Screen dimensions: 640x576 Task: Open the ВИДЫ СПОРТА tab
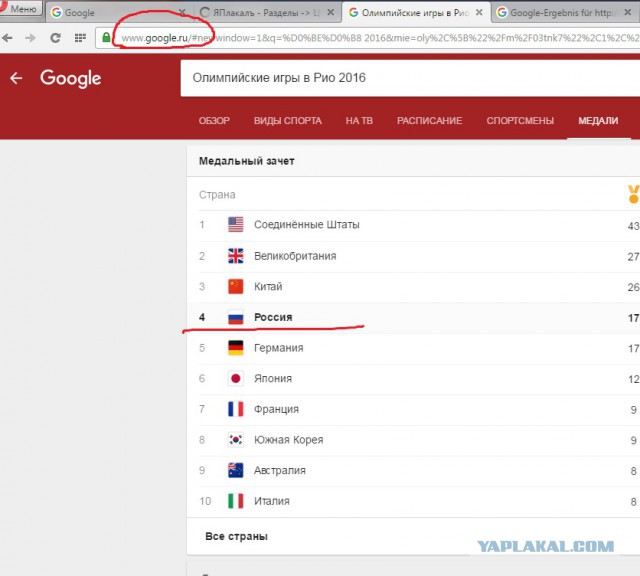(288, 121)
